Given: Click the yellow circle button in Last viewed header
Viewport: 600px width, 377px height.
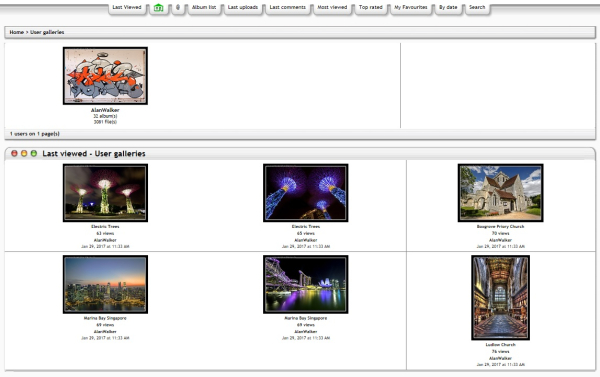Looking at the screenshot, I should [x=24, y=153].
